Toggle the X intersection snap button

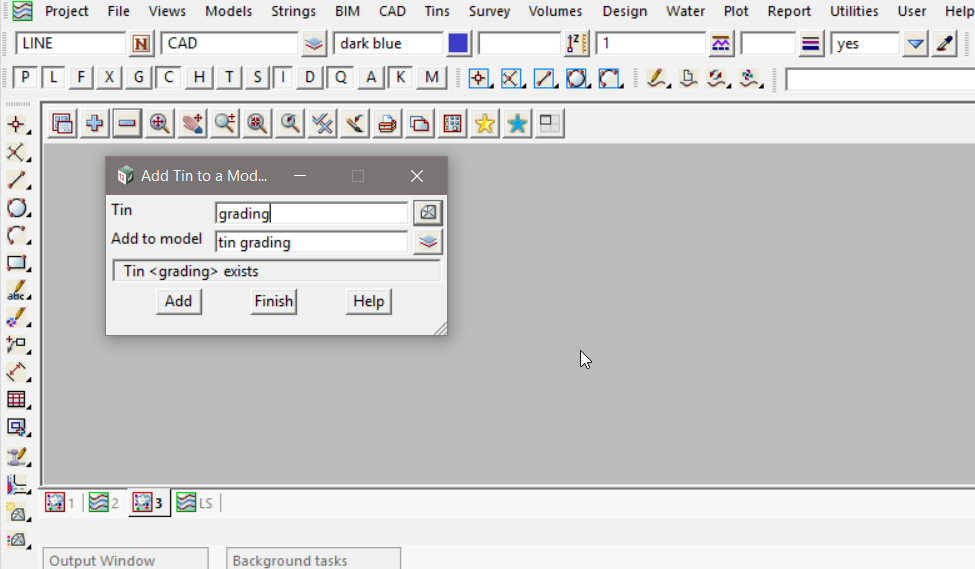109,78
